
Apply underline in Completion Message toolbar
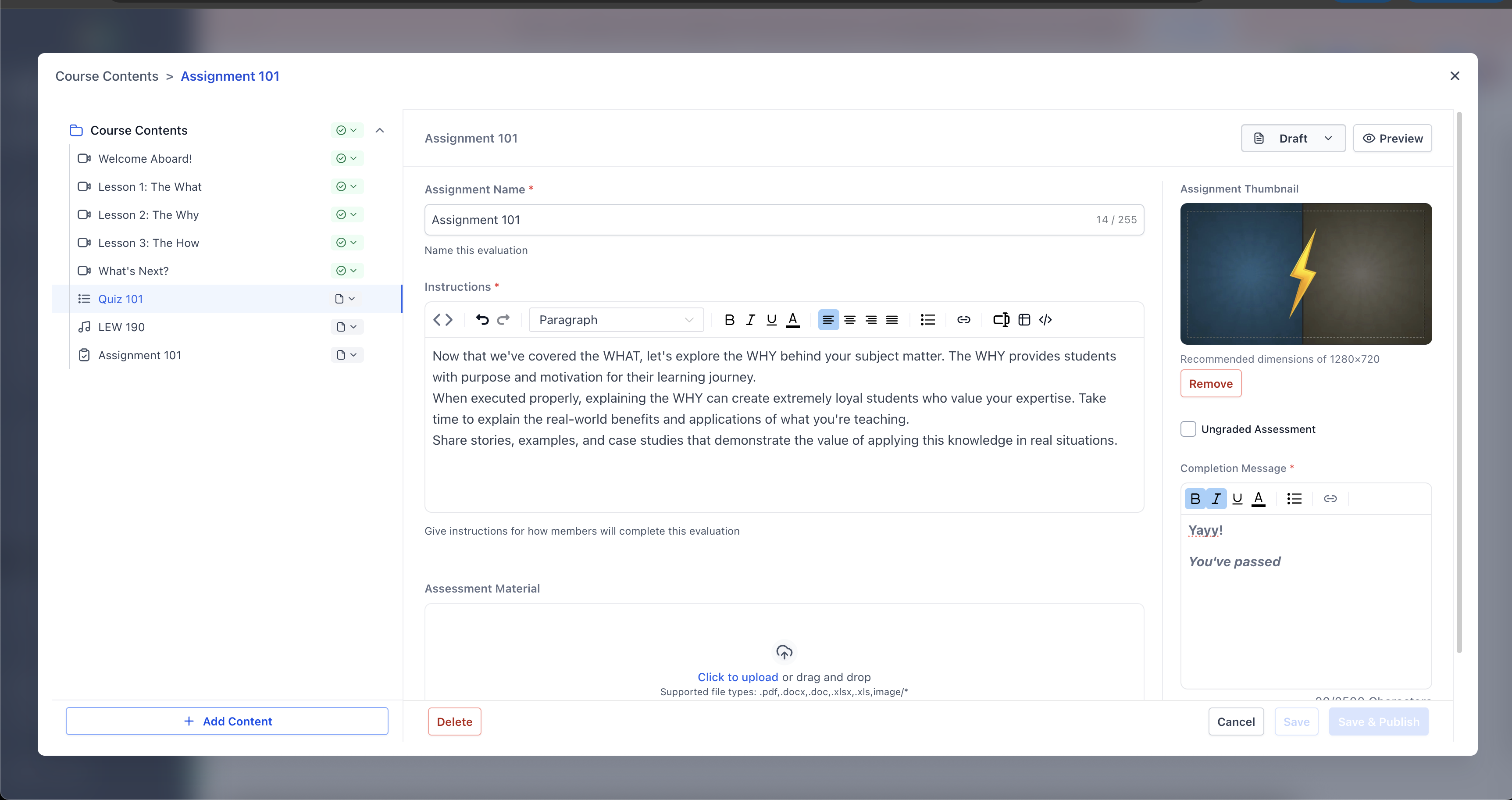tap(1237, 498)
